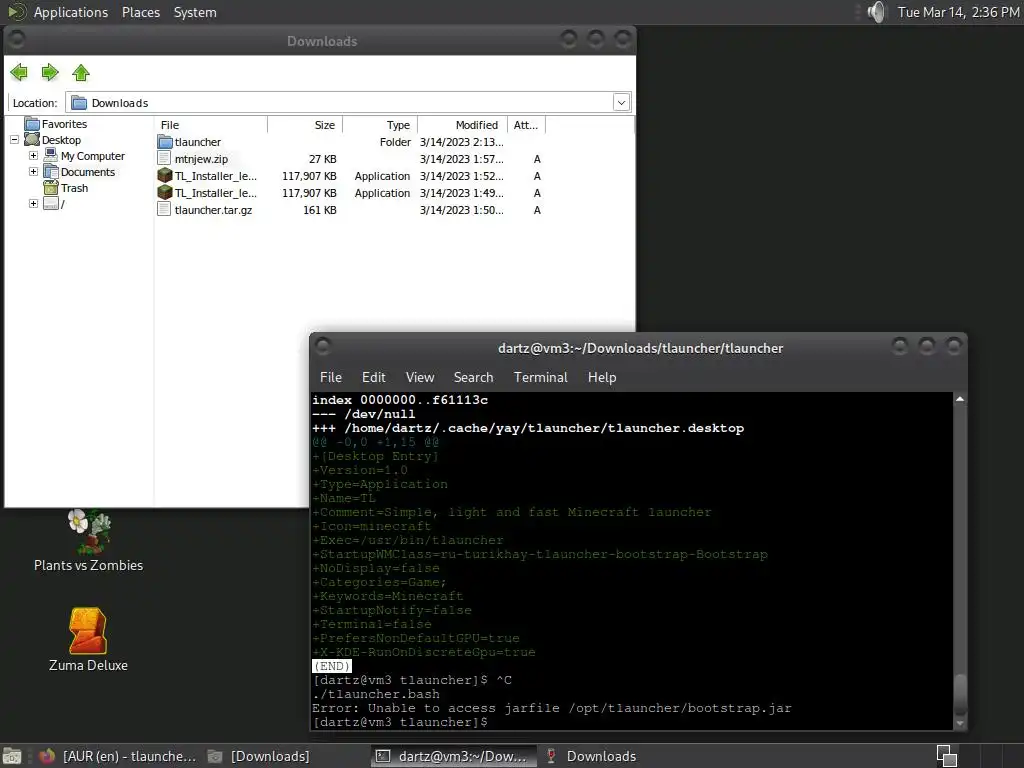Screen dimensions: 1024x768
Task: Collapse the Desktop tree node
Action: [14, 140]
